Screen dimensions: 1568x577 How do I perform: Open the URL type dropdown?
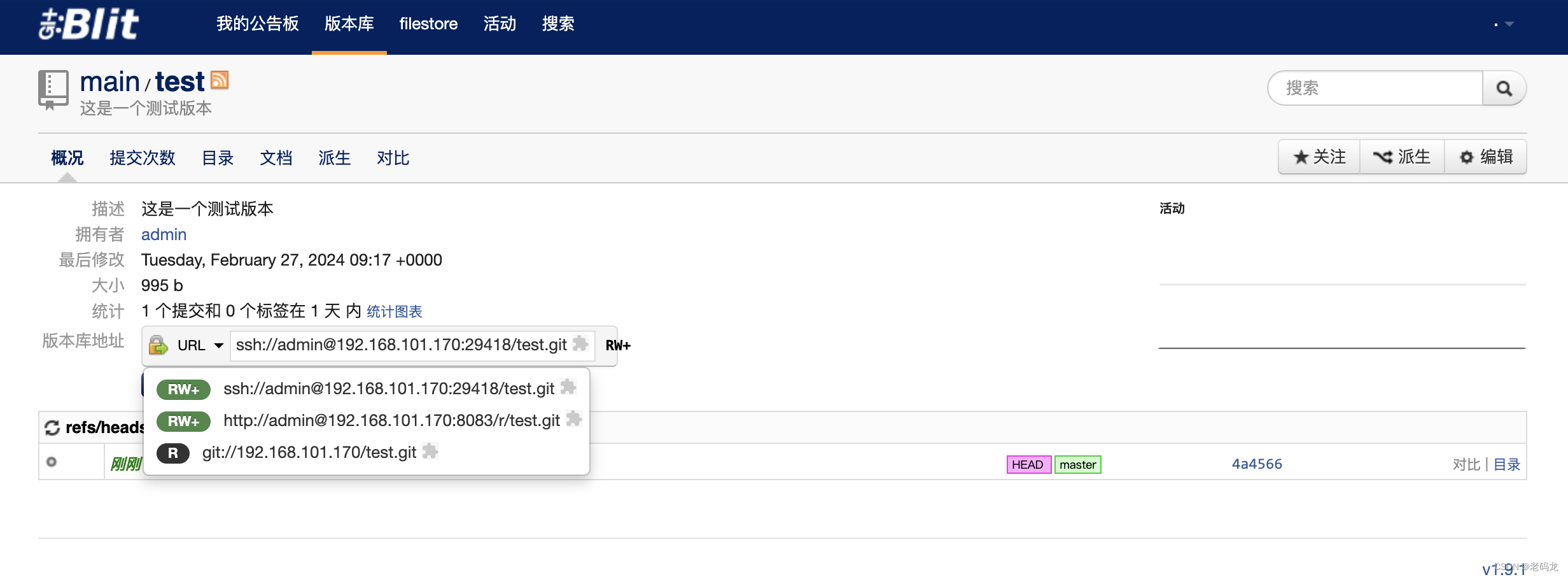[x=200, y=345]
